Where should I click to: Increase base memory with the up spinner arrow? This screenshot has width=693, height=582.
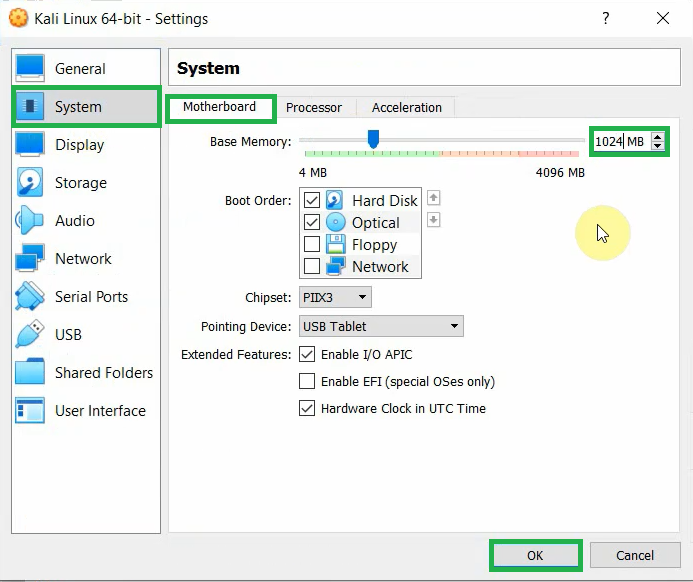(x=658, y=137)
